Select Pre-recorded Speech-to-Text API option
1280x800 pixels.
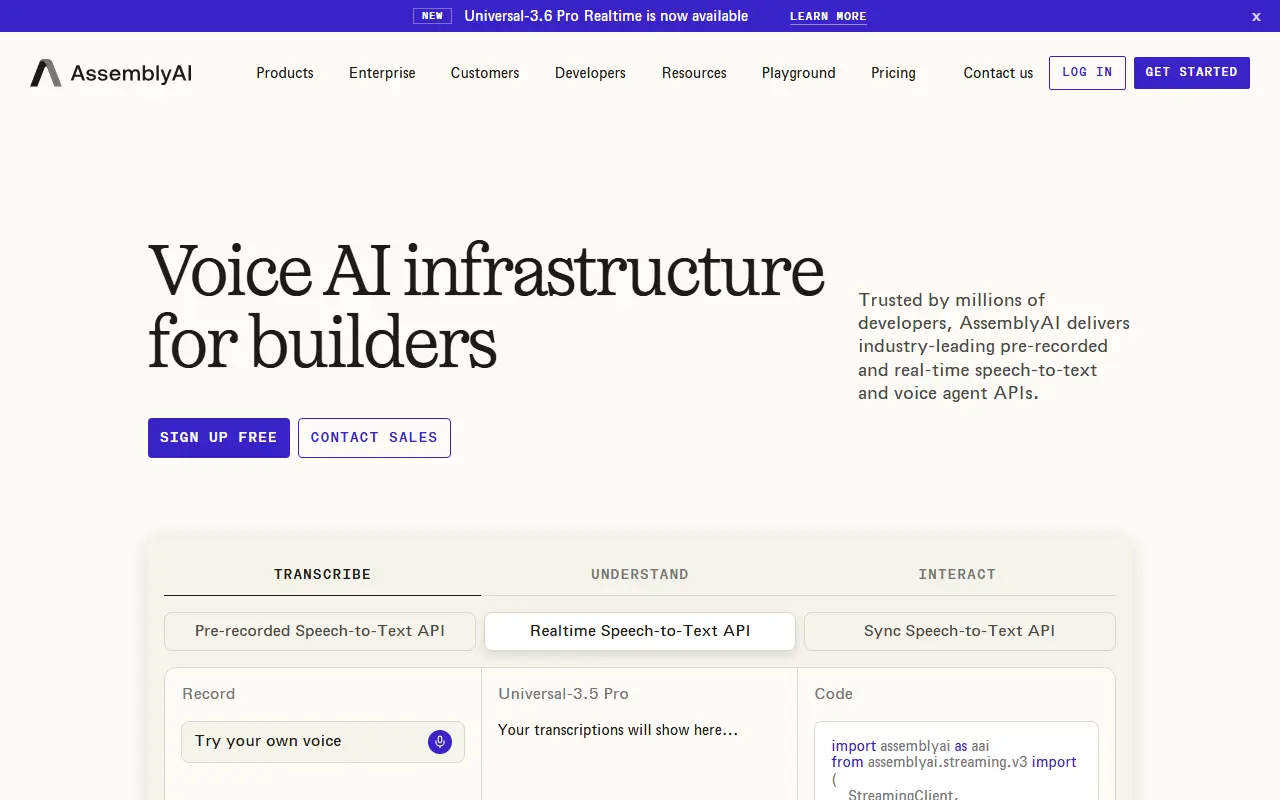pyautogui.click(x=320, y=631)
